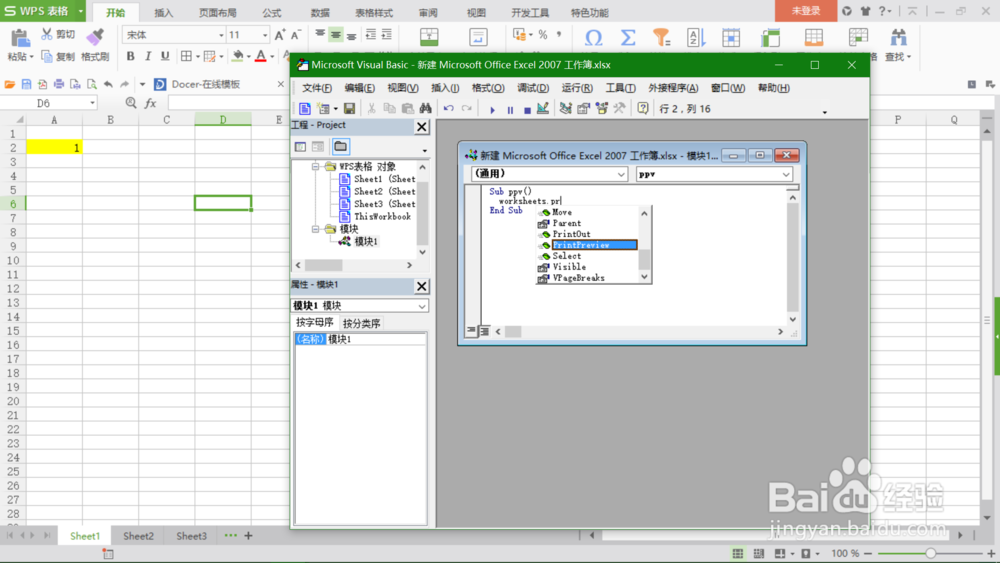
Task: Click the insert function fx icon
Action: coord(151,103)
